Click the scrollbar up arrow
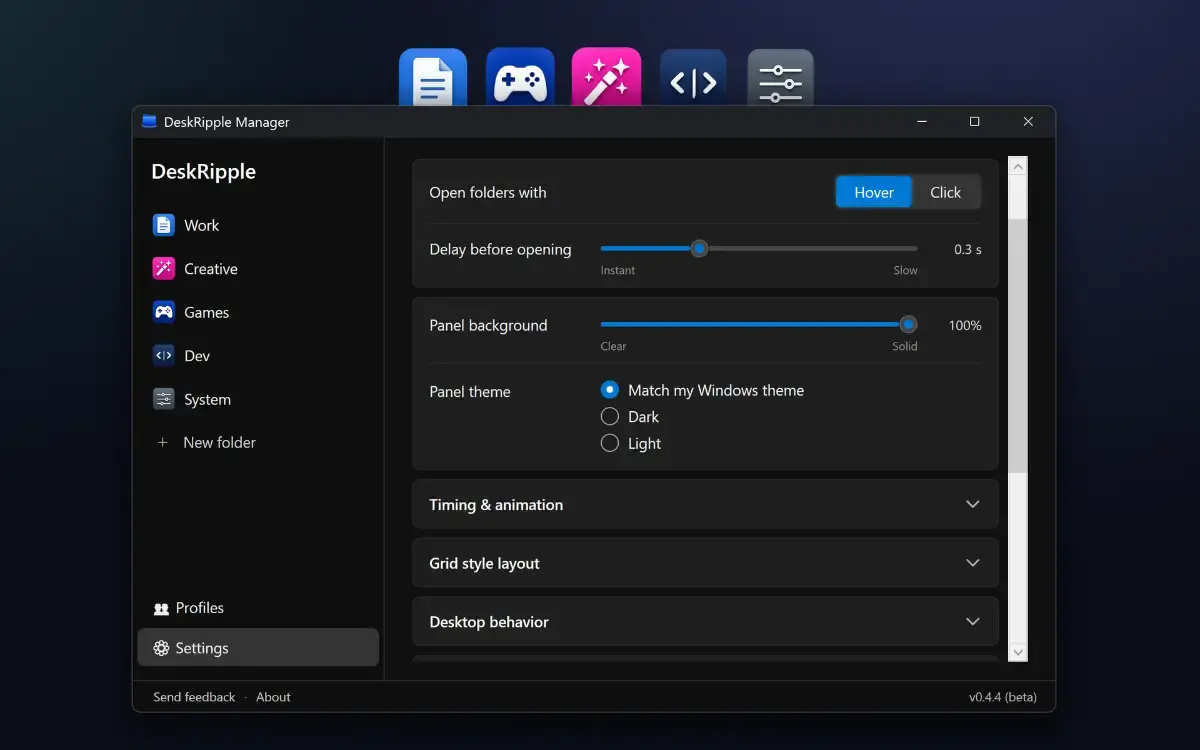1200x750 pixels. 1018,166
